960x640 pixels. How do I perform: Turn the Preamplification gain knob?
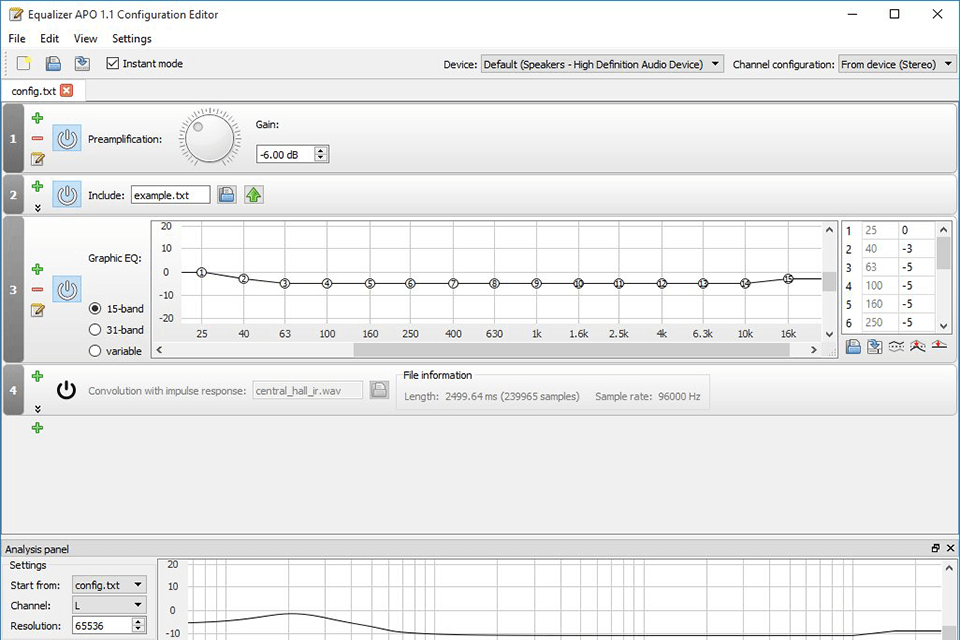point(208,138)
